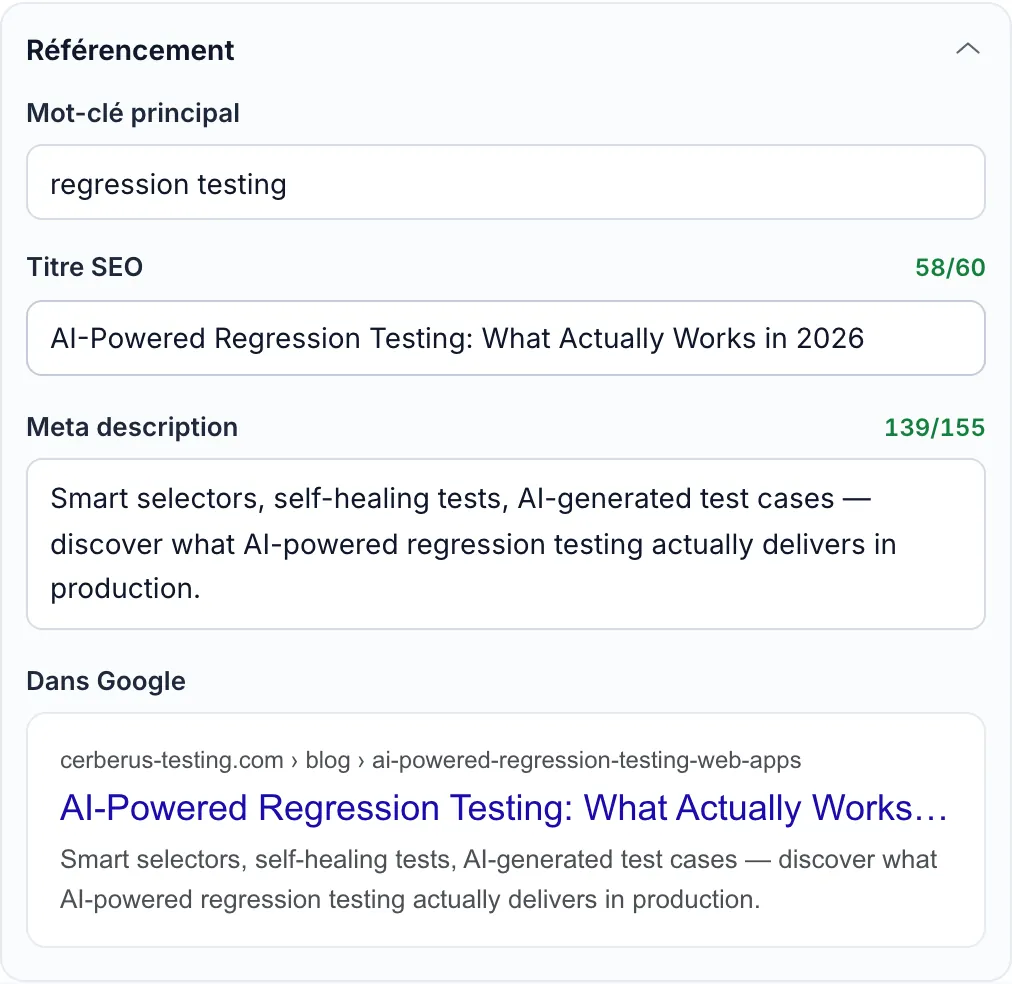
Task: Open the Google preview title link
Action: [x=503, y=807]
